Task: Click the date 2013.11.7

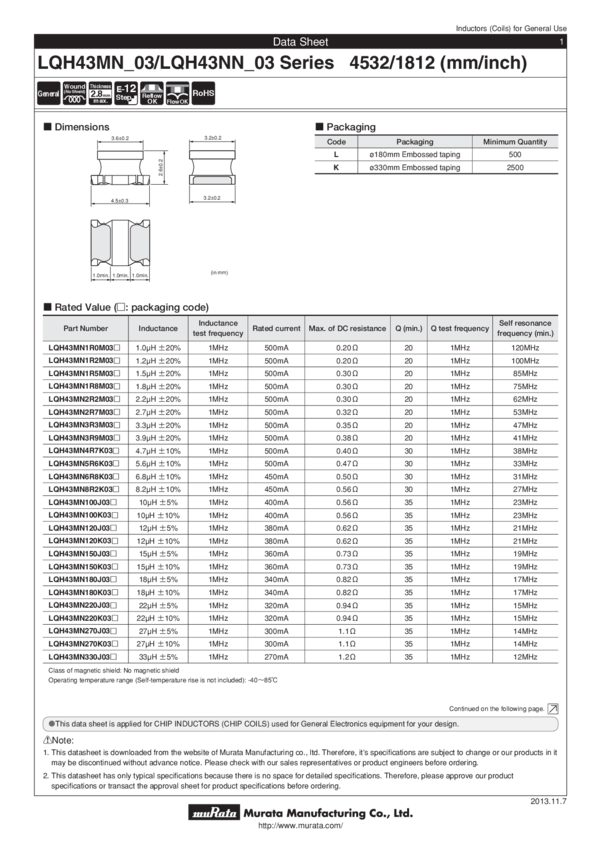Action: coord(548,801)
